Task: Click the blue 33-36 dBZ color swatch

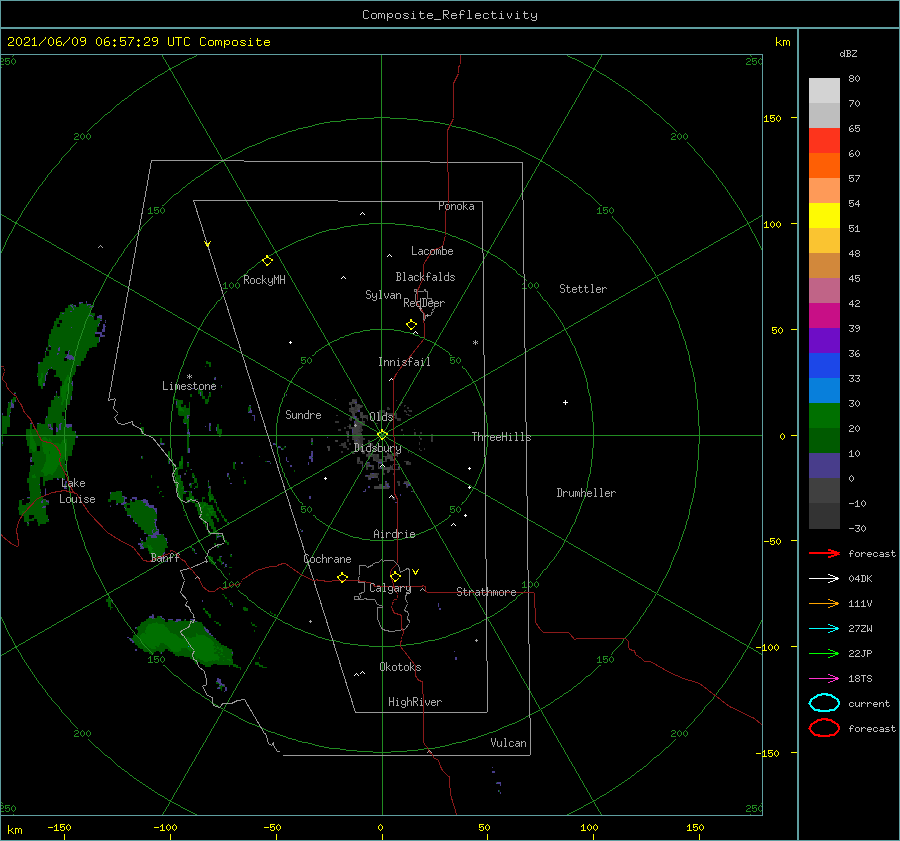Action: 824,366
